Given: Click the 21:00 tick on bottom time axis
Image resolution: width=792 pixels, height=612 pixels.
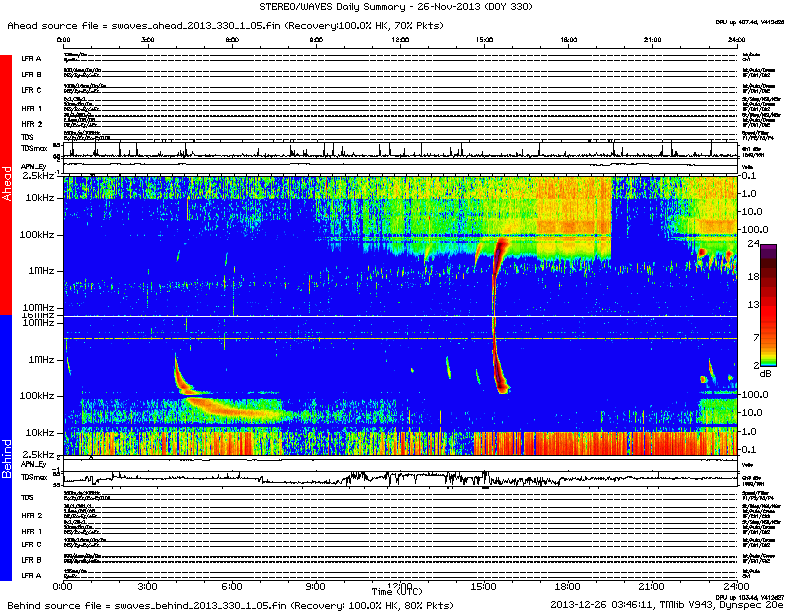Looking at the screenshot, I should [x=652, y=586].
